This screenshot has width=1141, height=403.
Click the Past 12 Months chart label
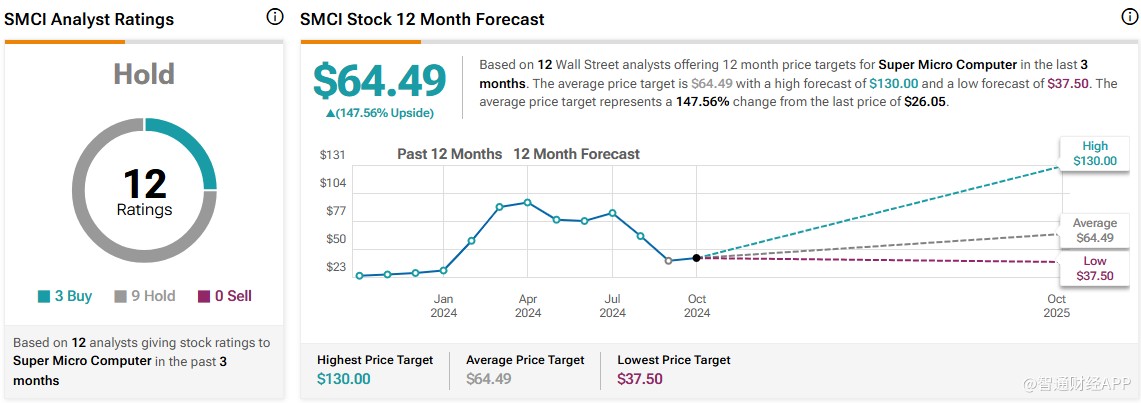[450, 154]
